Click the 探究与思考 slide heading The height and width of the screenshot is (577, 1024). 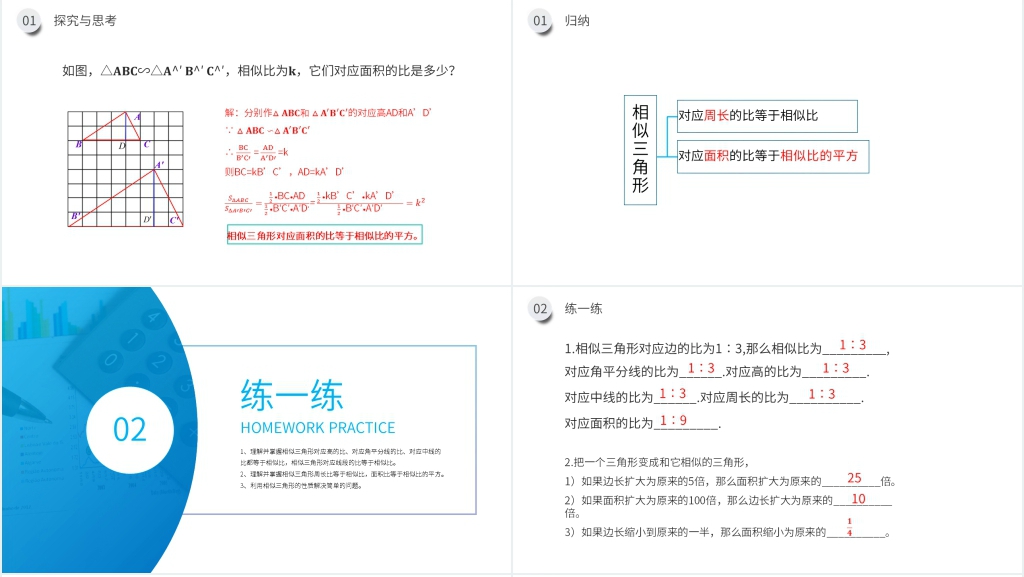tap(85, 20)
